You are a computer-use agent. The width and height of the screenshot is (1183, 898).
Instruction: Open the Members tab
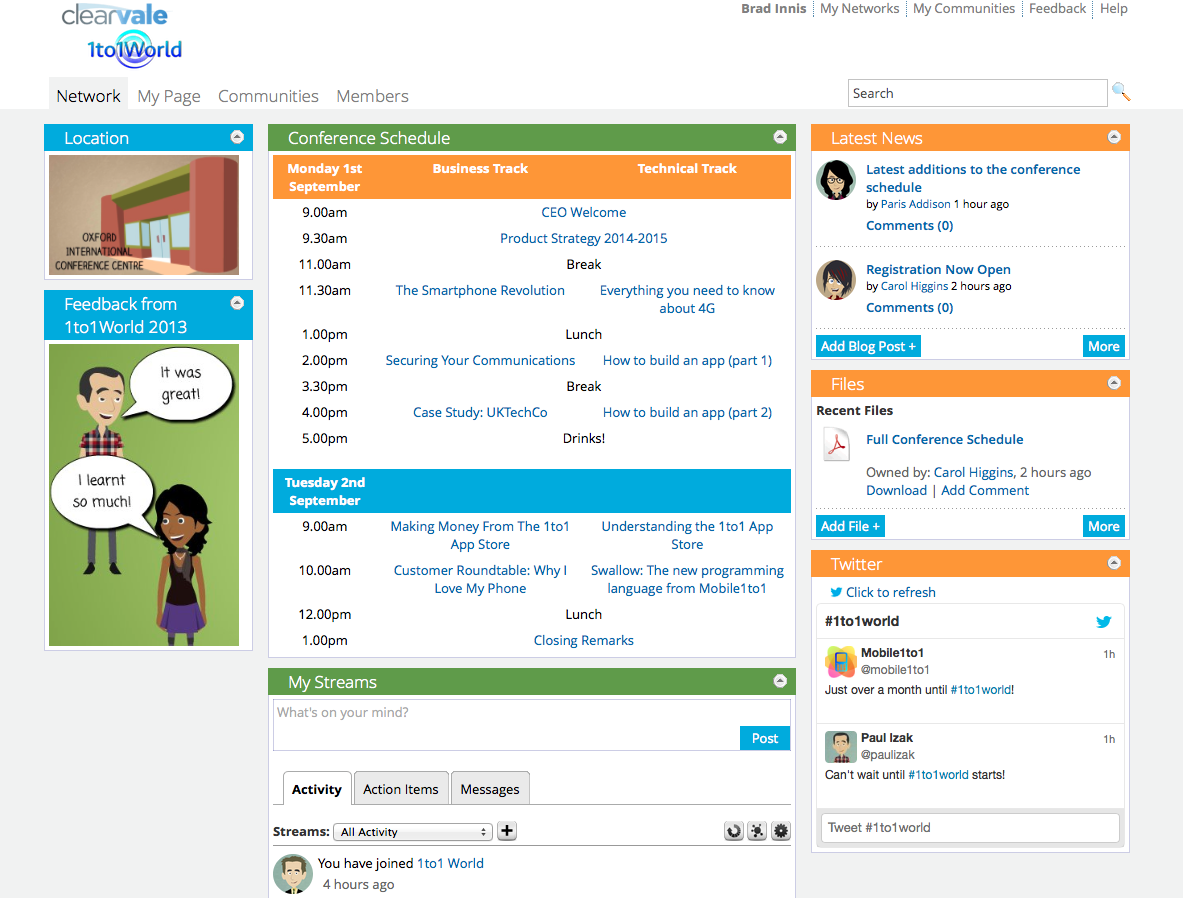(372, 96)
